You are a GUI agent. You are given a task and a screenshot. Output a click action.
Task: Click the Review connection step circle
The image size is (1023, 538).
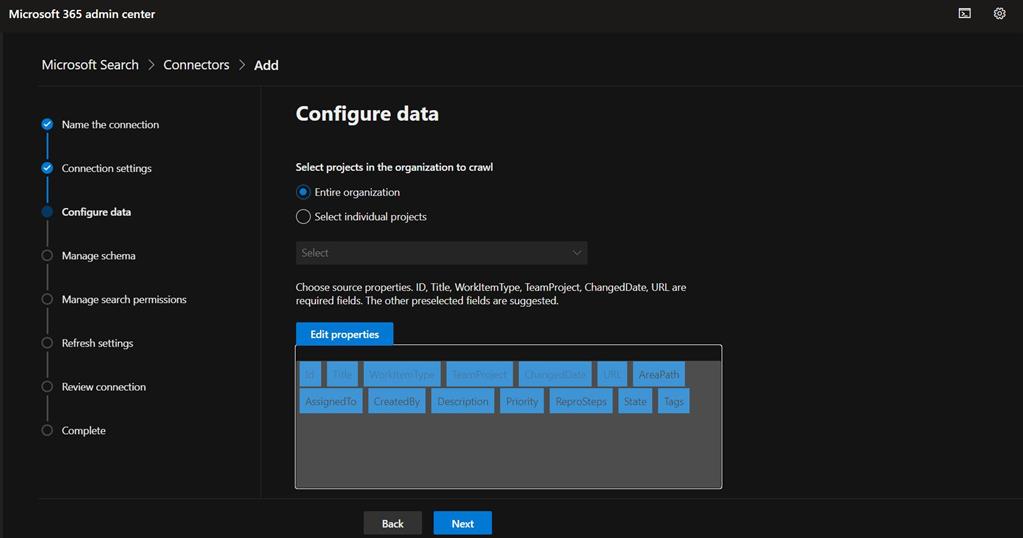point(47,387)
